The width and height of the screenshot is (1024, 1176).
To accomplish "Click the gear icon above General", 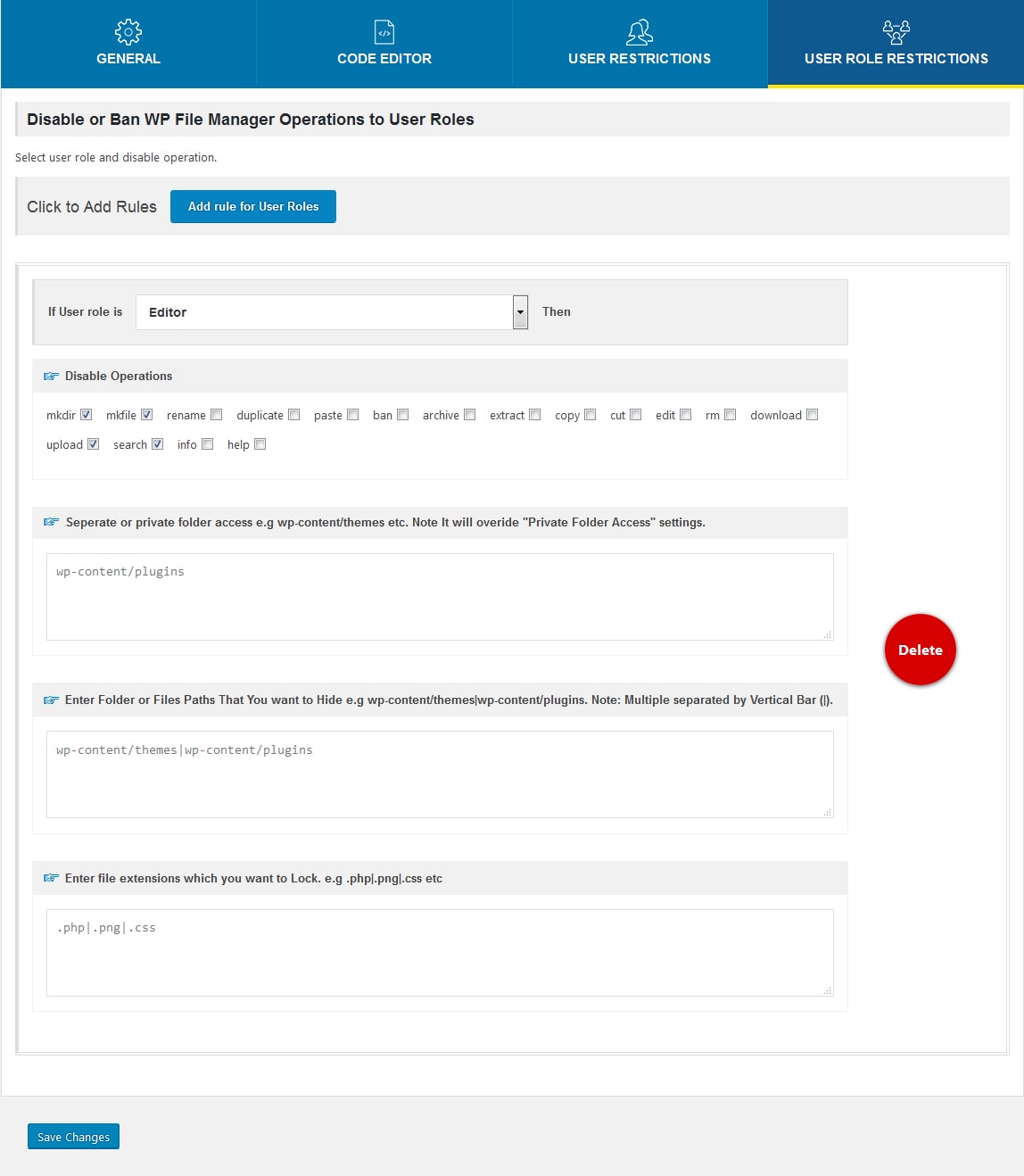I will pos(128,32).
